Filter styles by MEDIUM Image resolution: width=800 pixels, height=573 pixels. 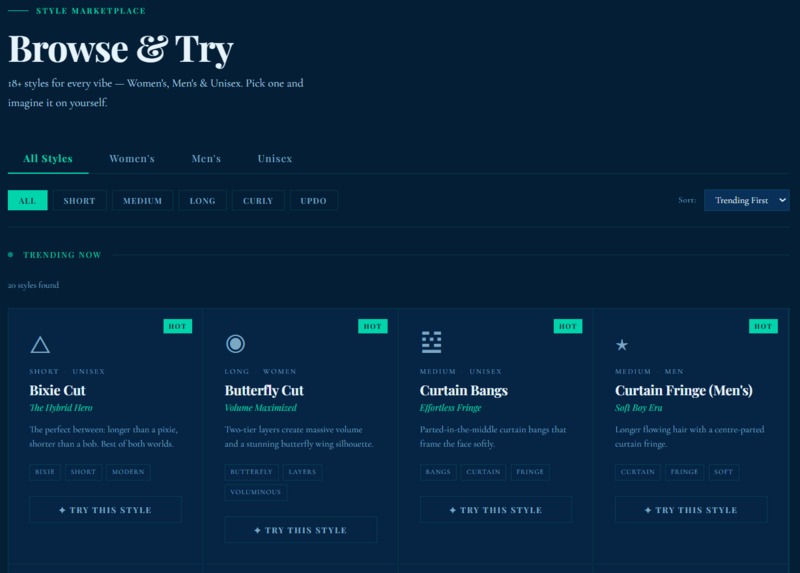tap(142, 201)
